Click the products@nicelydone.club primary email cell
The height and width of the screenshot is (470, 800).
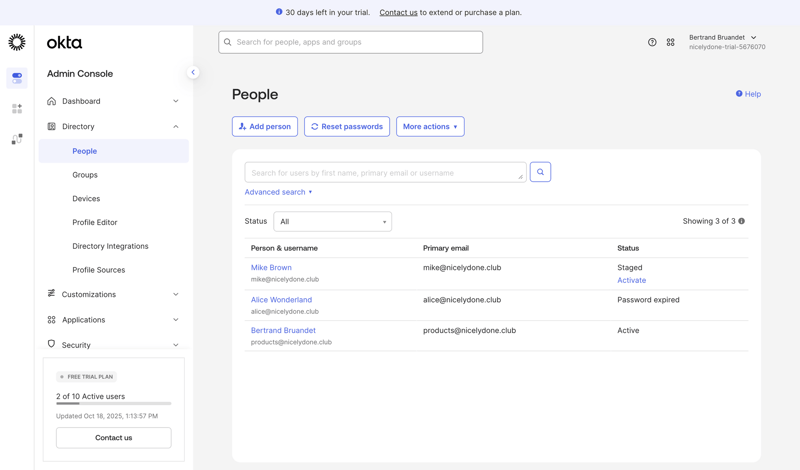tap(469, 330)
